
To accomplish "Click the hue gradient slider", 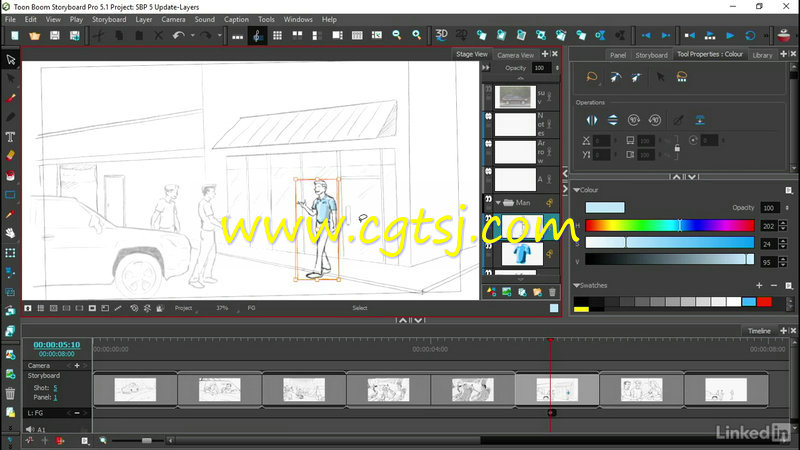I will pyautogui.click(x=669, y=225).
